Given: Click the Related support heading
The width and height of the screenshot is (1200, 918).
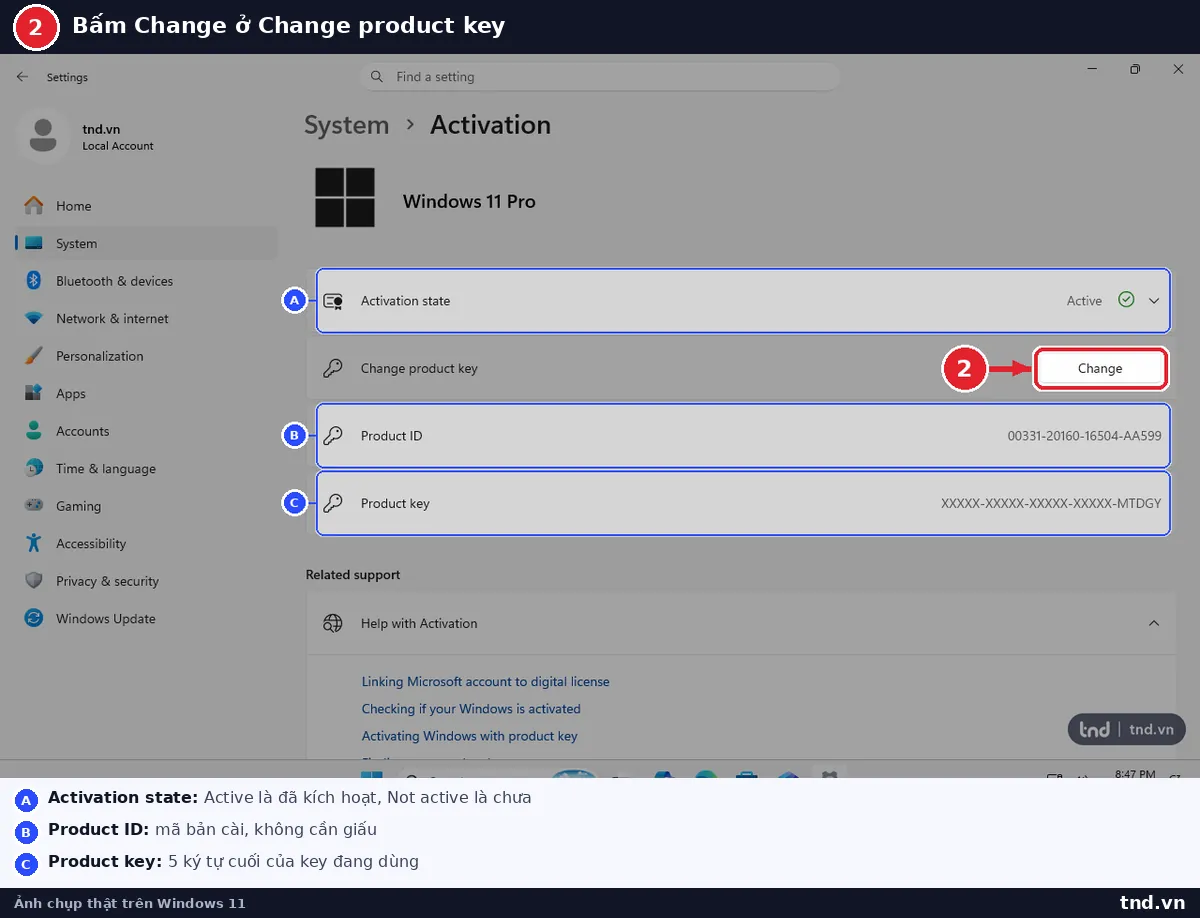Looking at the screenshot, I should [x=352, y=575].
